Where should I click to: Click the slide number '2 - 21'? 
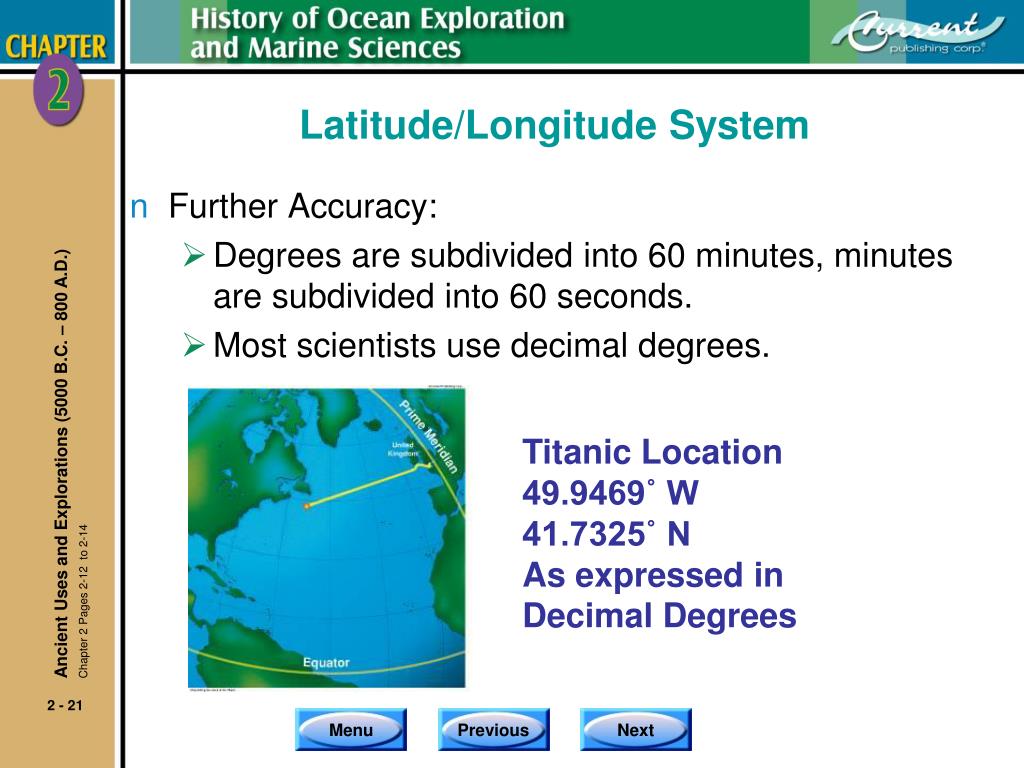coord(65,705)
